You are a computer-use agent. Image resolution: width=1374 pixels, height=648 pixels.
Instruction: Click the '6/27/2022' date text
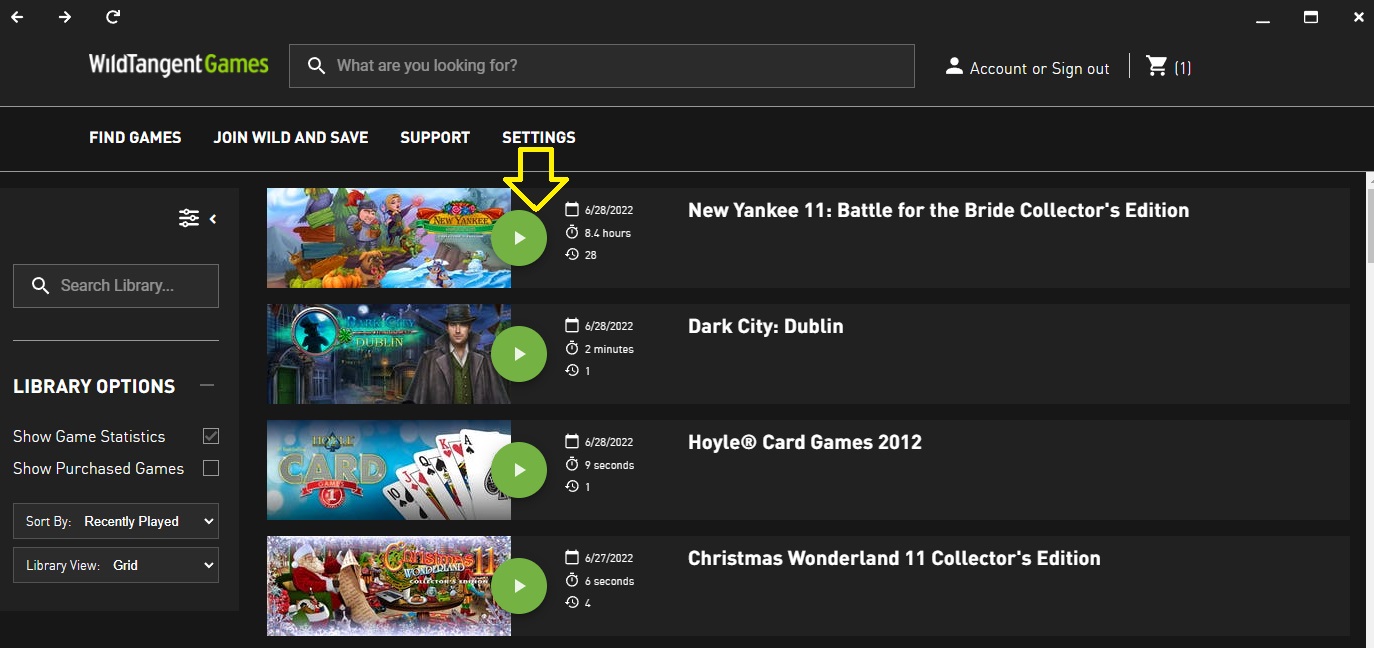pyautogui.click(x=609, y=558)
